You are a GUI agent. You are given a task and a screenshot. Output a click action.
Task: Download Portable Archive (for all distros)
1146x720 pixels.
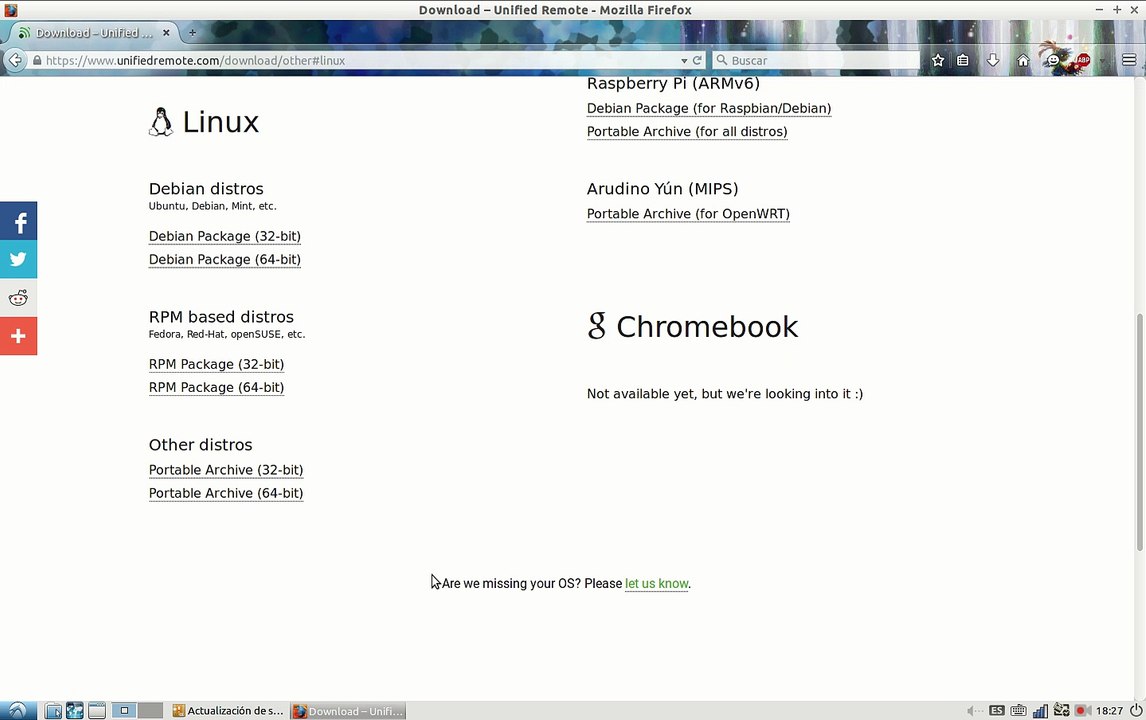(687, 132)
